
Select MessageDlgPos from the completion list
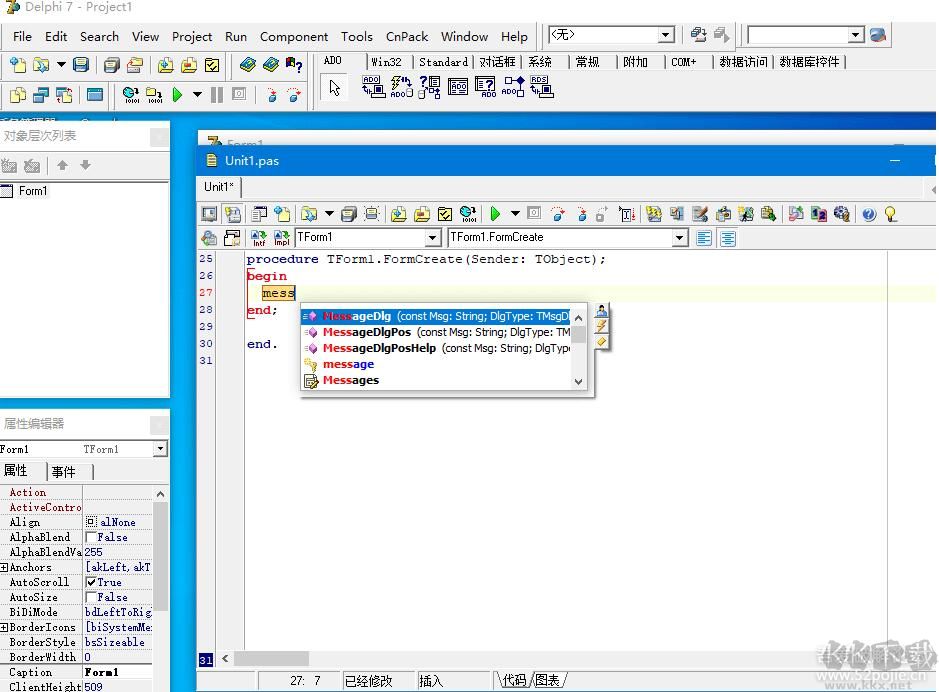point(367,332)
